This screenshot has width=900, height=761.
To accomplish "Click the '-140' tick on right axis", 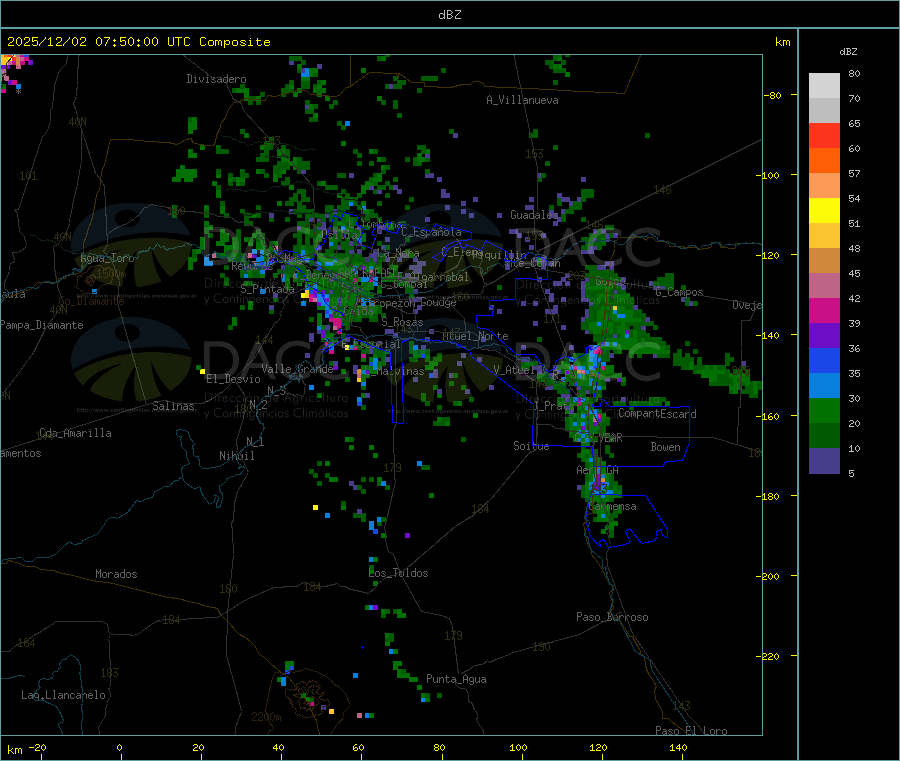I will click(768, 335).
